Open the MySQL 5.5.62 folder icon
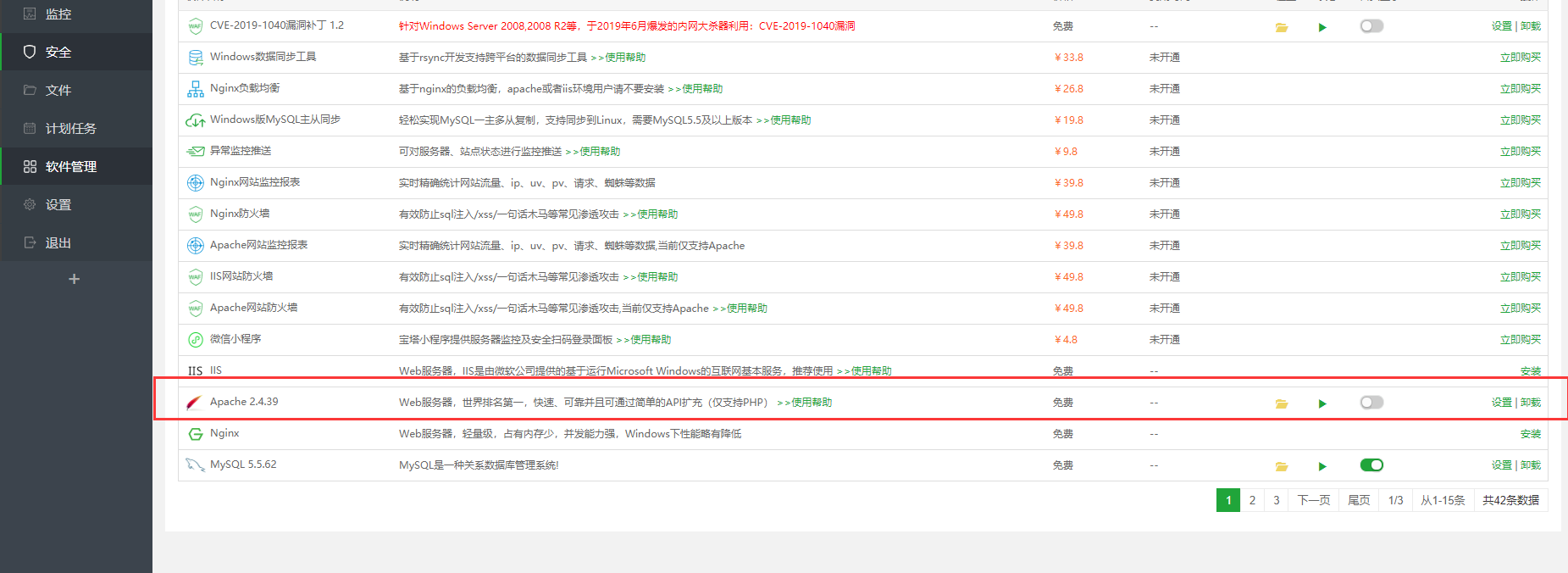This screenshot has width=1568, height=573. click(x=1282, y=466)
